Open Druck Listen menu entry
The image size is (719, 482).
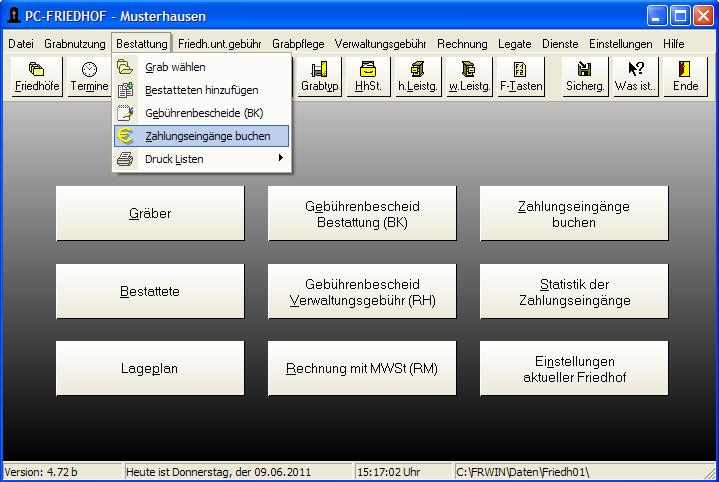201,159
